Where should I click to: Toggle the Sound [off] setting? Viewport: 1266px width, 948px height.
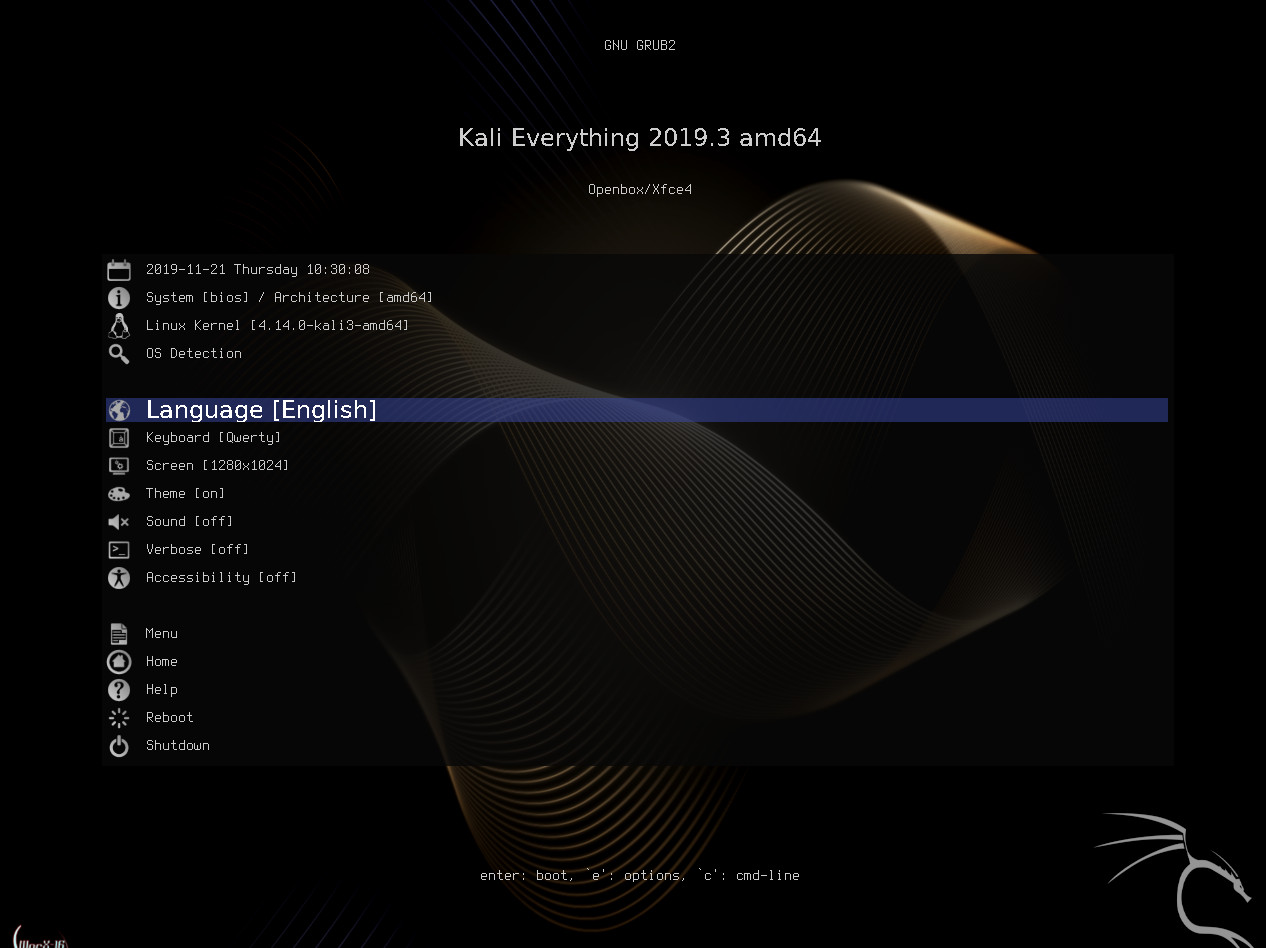[189, 522]
